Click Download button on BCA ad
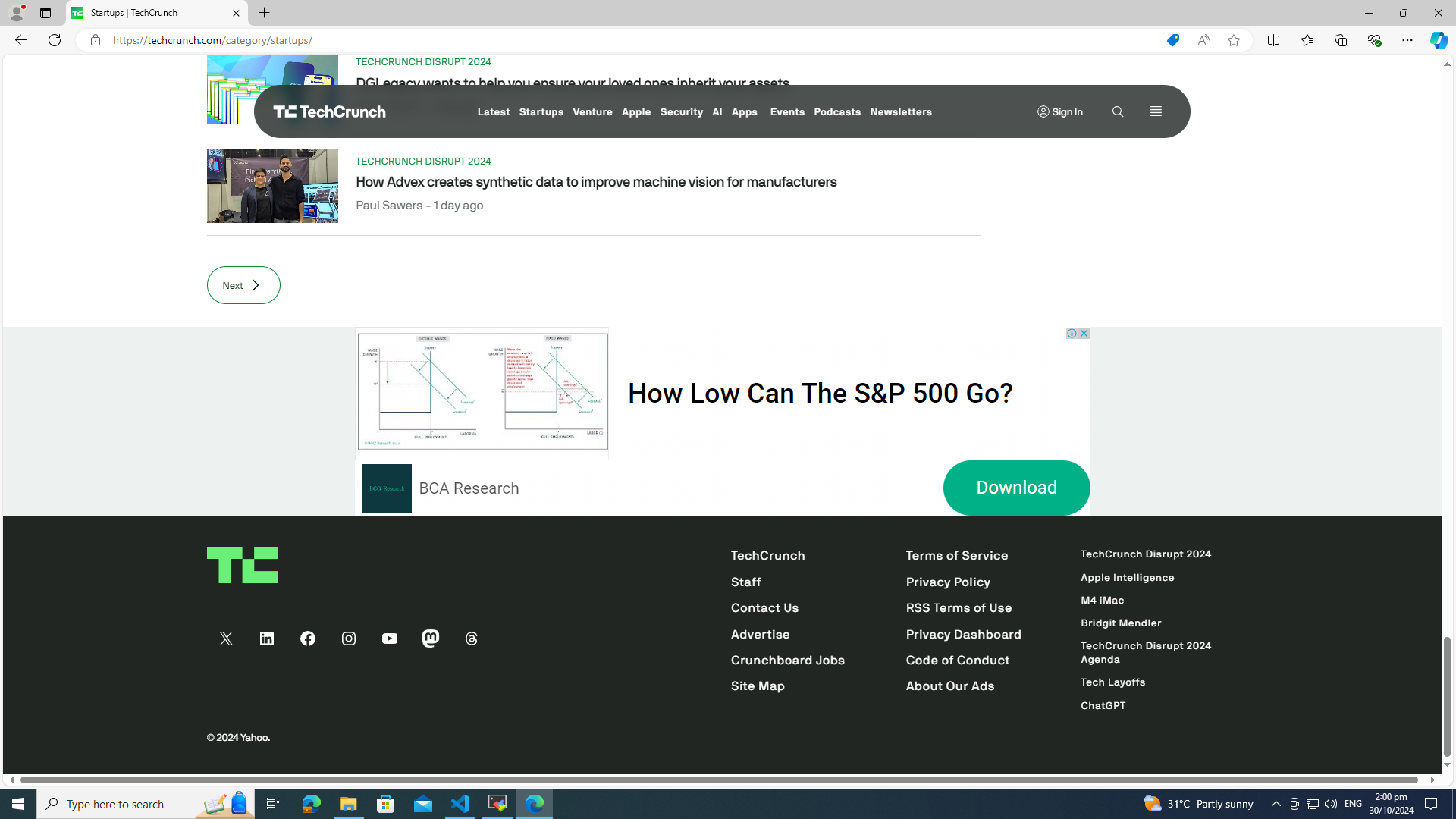 (x=1016, y=488)
